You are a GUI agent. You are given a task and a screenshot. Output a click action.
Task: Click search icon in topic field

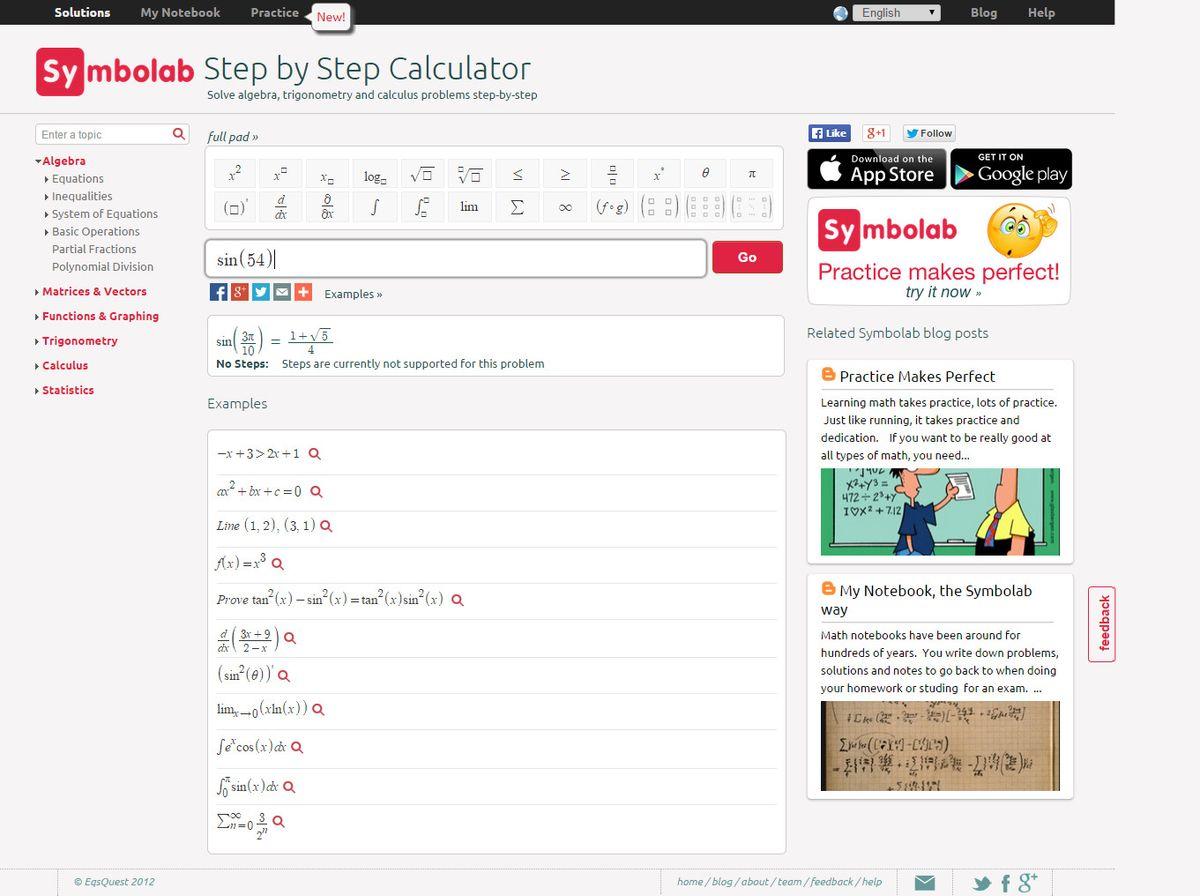pyautogui.click(x=179, y=134)
